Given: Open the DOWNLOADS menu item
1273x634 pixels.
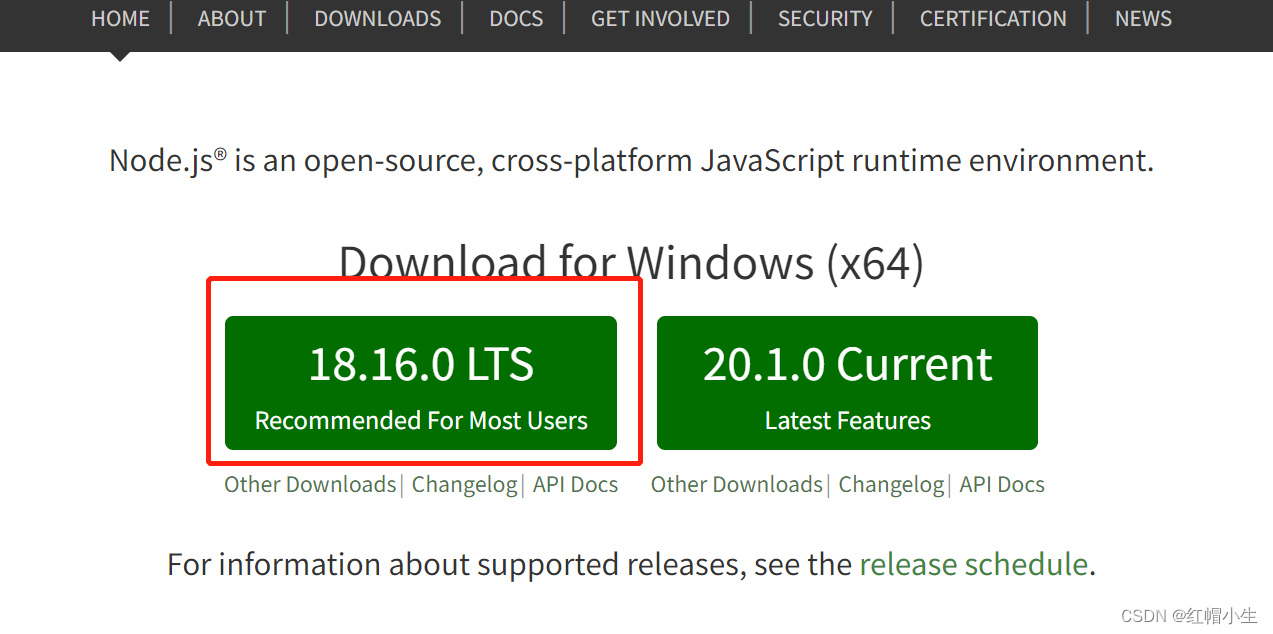Looking at the screenshot, I should click(378, 19).
